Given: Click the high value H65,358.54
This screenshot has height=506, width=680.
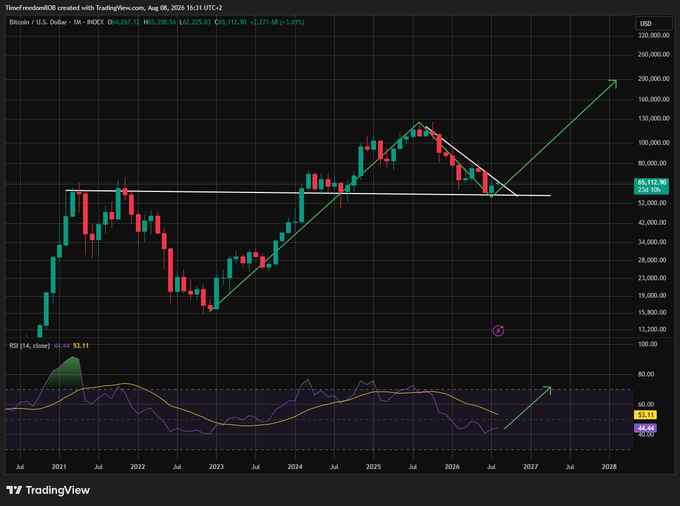Looking at the screenshot, I should click(x=160, y=22).
